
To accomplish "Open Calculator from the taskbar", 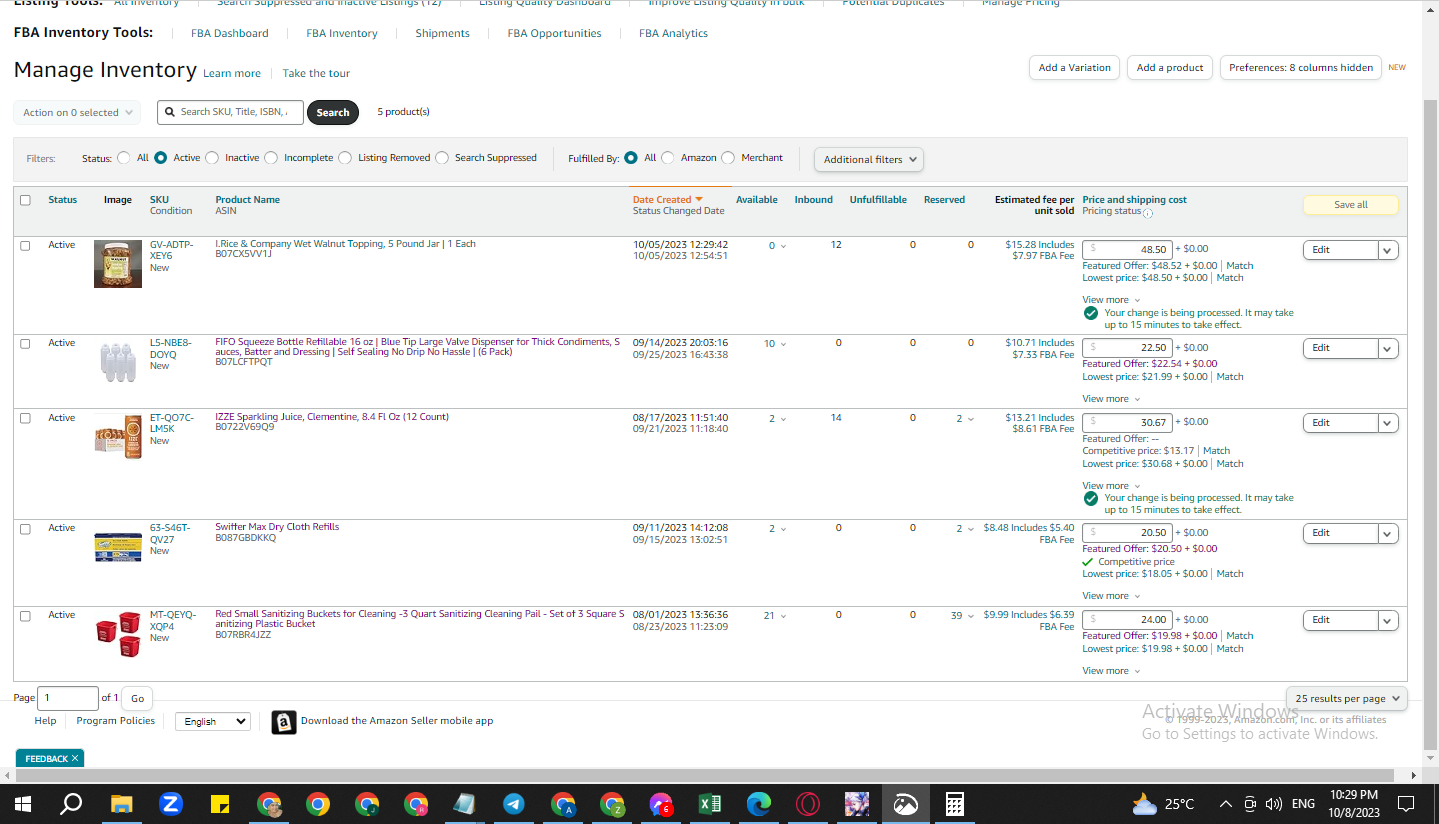I will pyautogui.click(x=955, y=804).
